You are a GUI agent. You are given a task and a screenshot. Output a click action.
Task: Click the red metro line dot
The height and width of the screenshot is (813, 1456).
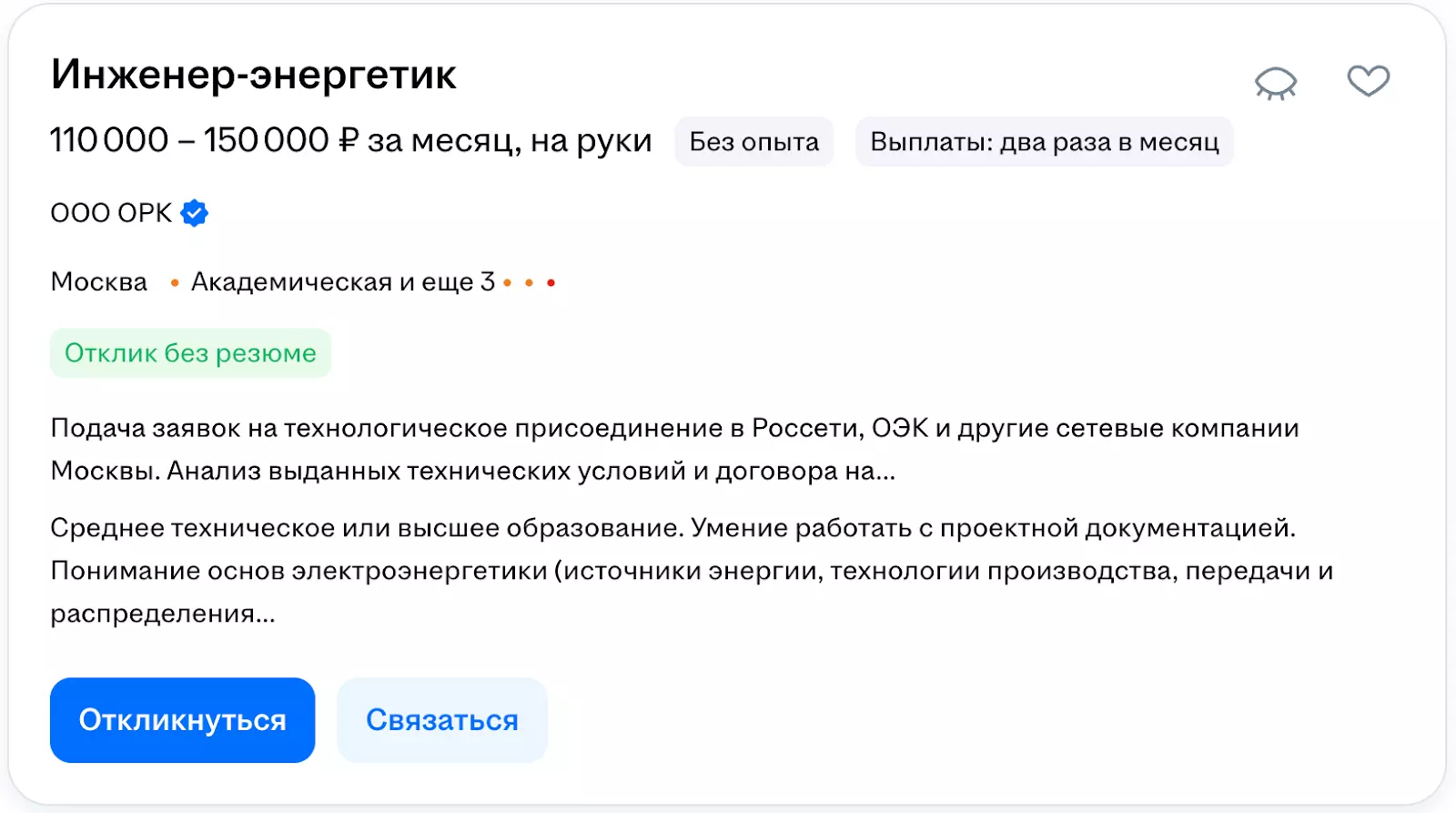pyautogui.click(x=551, y=283)
